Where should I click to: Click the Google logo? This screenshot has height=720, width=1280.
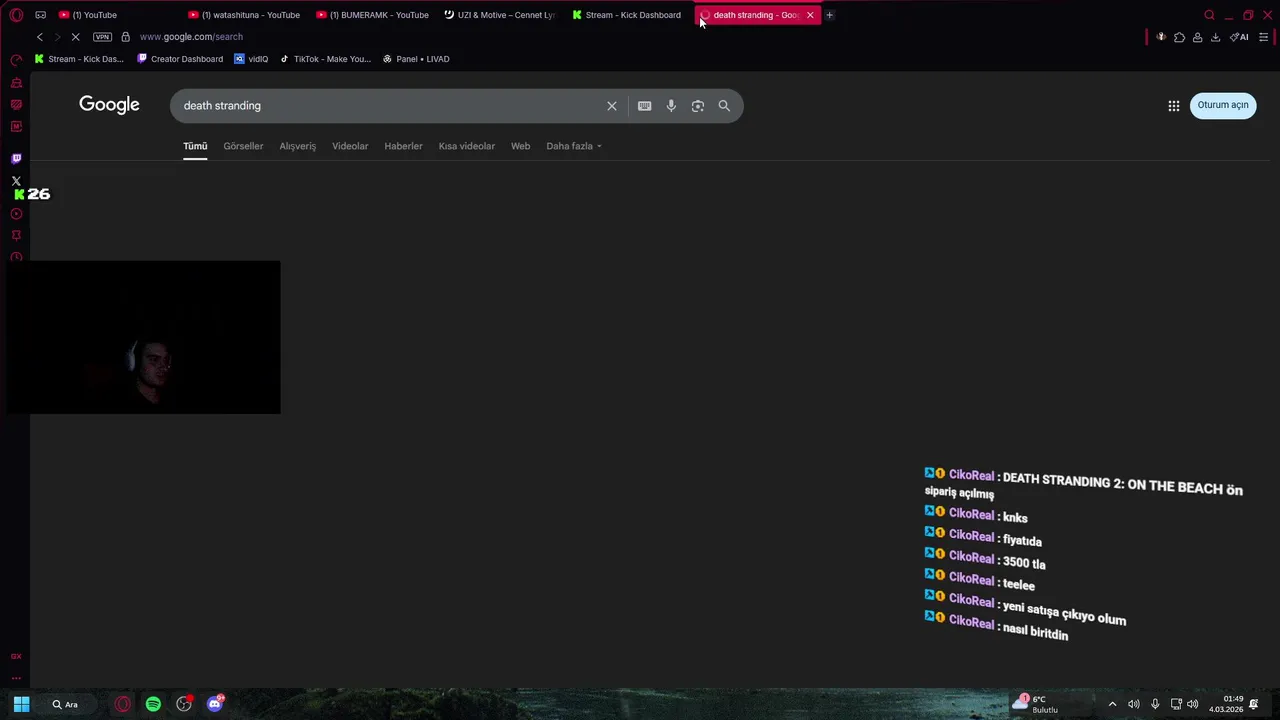[x=109, y=105]
